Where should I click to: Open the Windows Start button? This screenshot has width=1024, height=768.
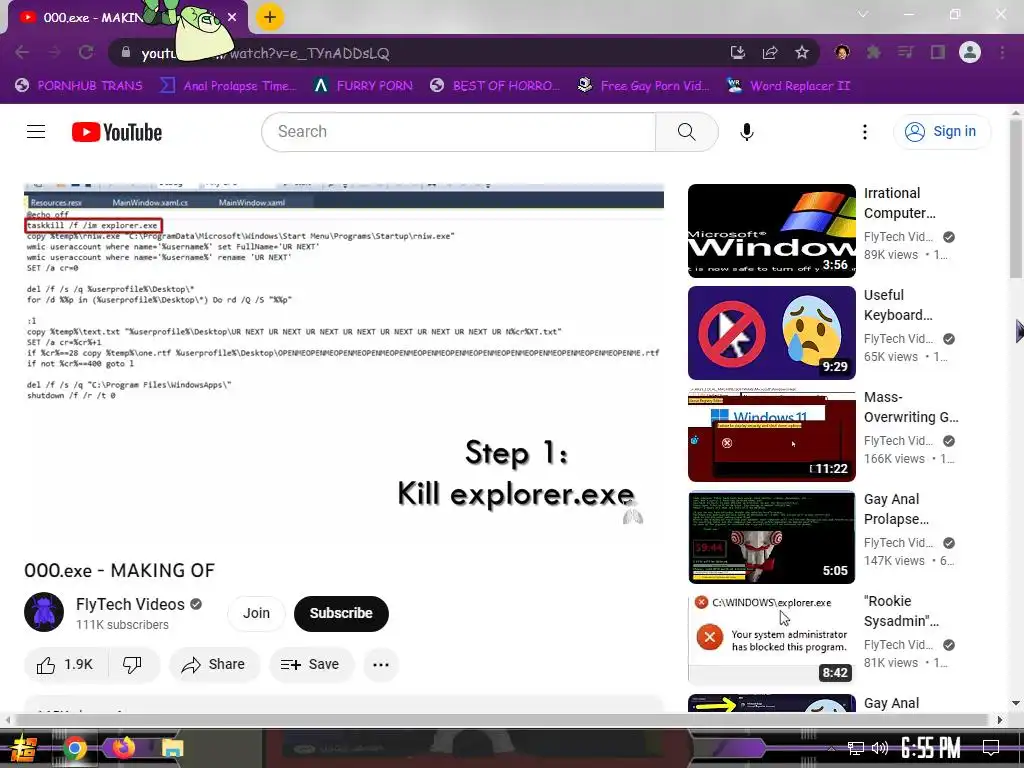(23, 748)
